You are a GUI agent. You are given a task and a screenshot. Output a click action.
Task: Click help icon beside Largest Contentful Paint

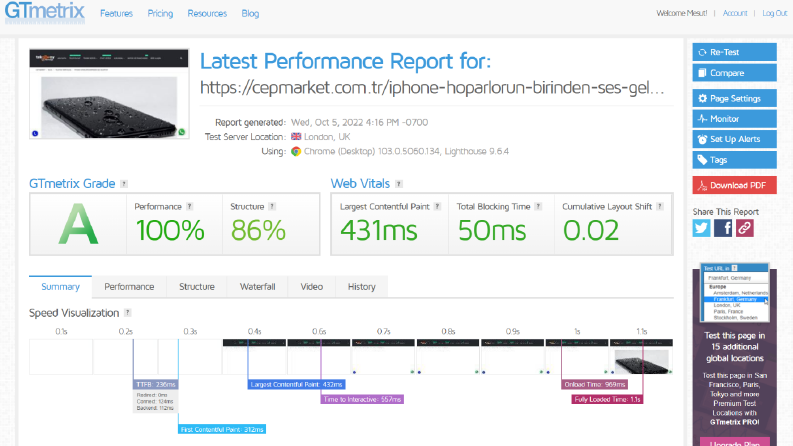click(x=437, y=206)
